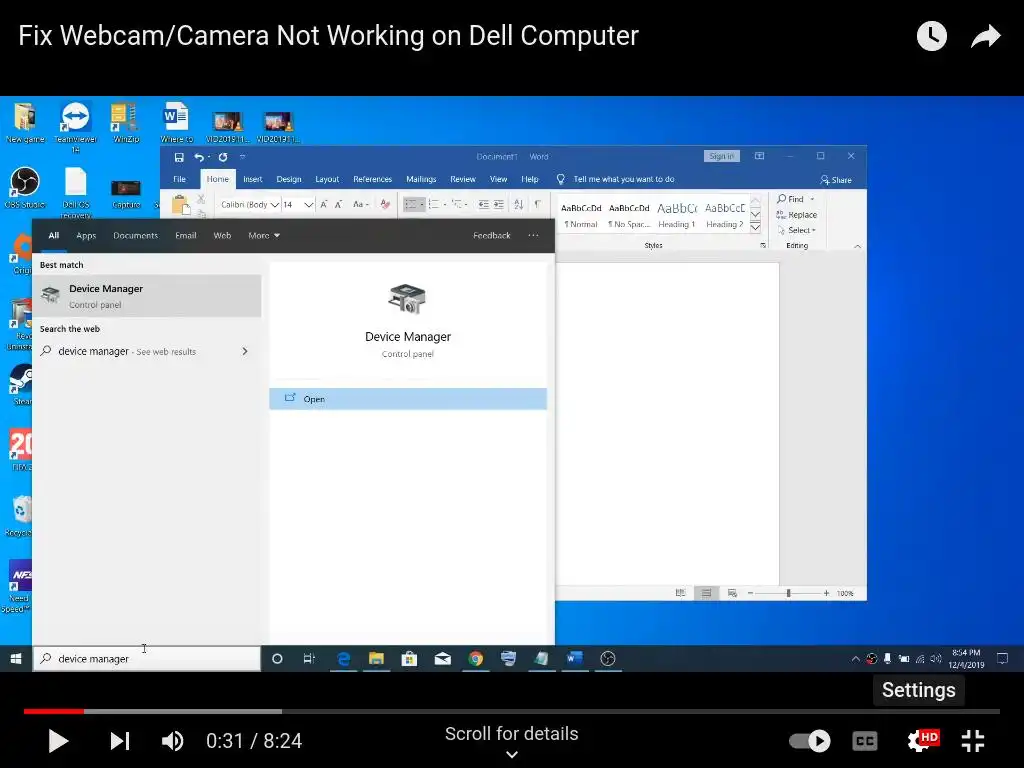This screenshot has height=768, width=1024.
Task: Open the Calibri font name dropdown
Action: click(275, 204)
